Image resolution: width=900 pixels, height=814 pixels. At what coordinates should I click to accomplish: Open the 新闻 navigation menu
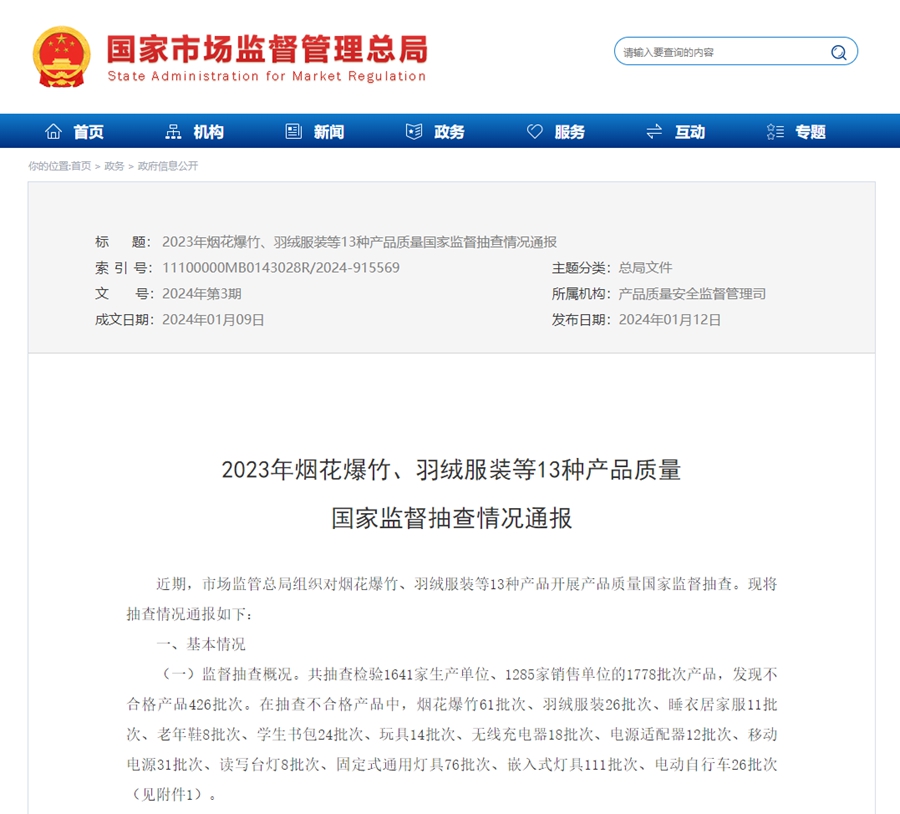(327, 130)
